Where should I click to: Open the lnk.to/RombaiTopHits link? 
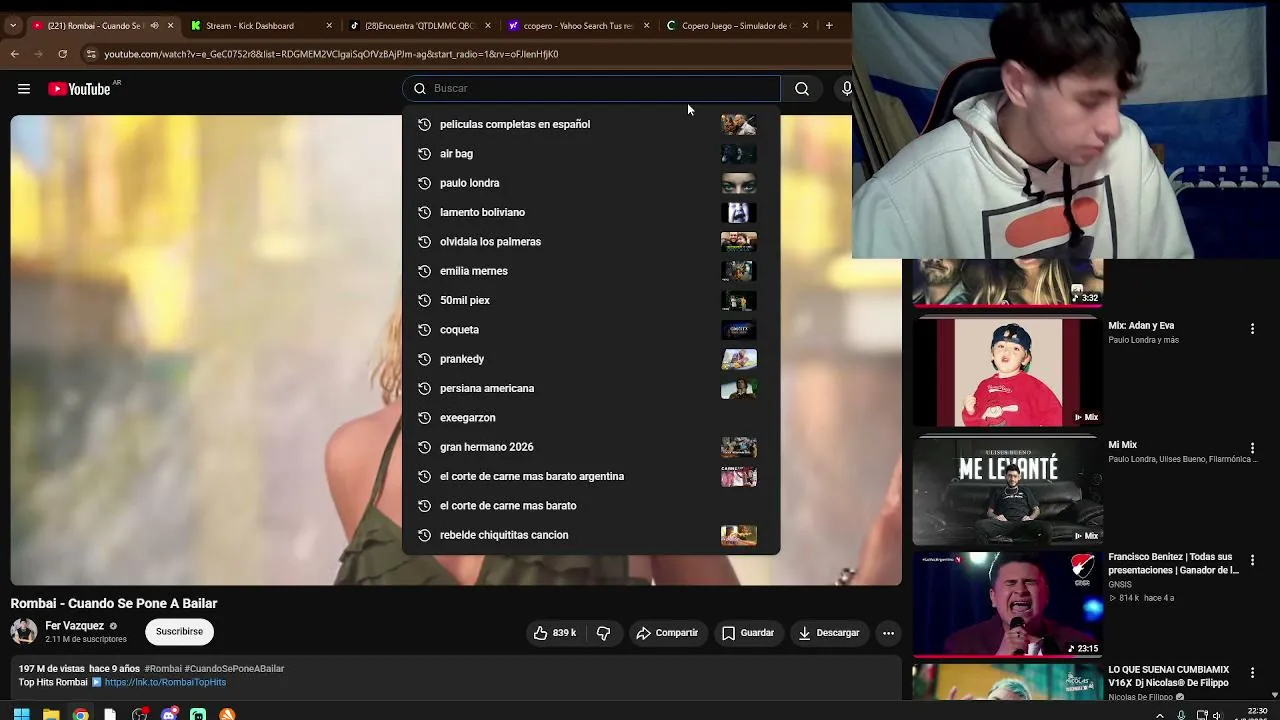click(165, 682)
